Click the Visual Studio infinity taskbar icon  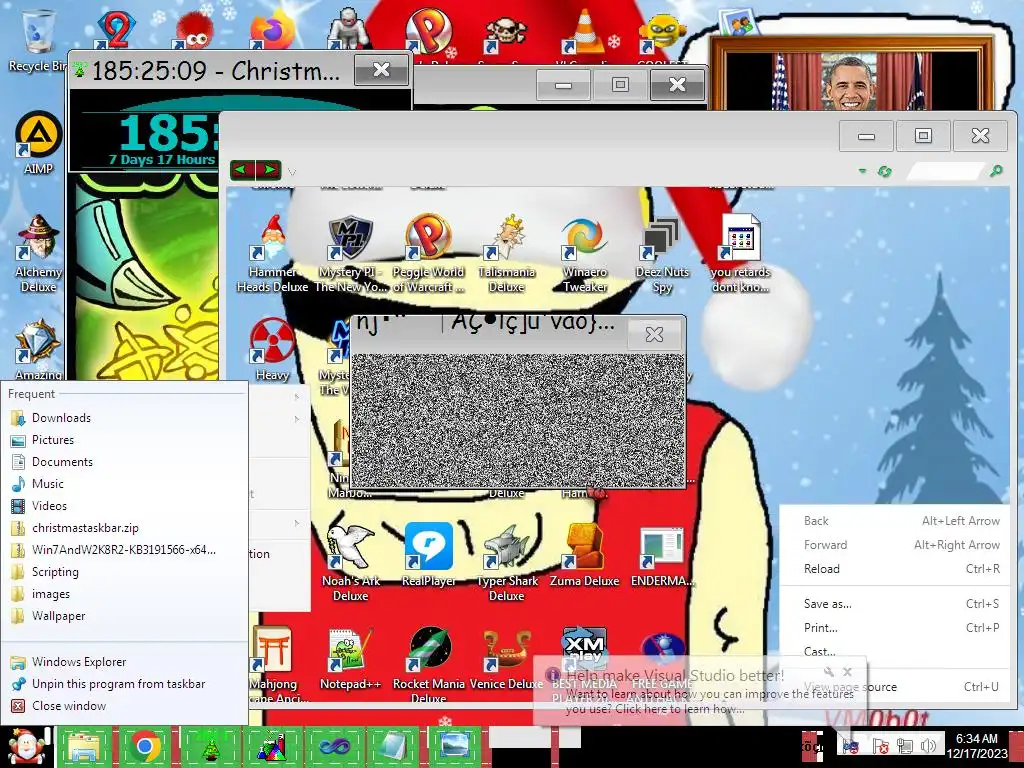(x=333, y=746)
